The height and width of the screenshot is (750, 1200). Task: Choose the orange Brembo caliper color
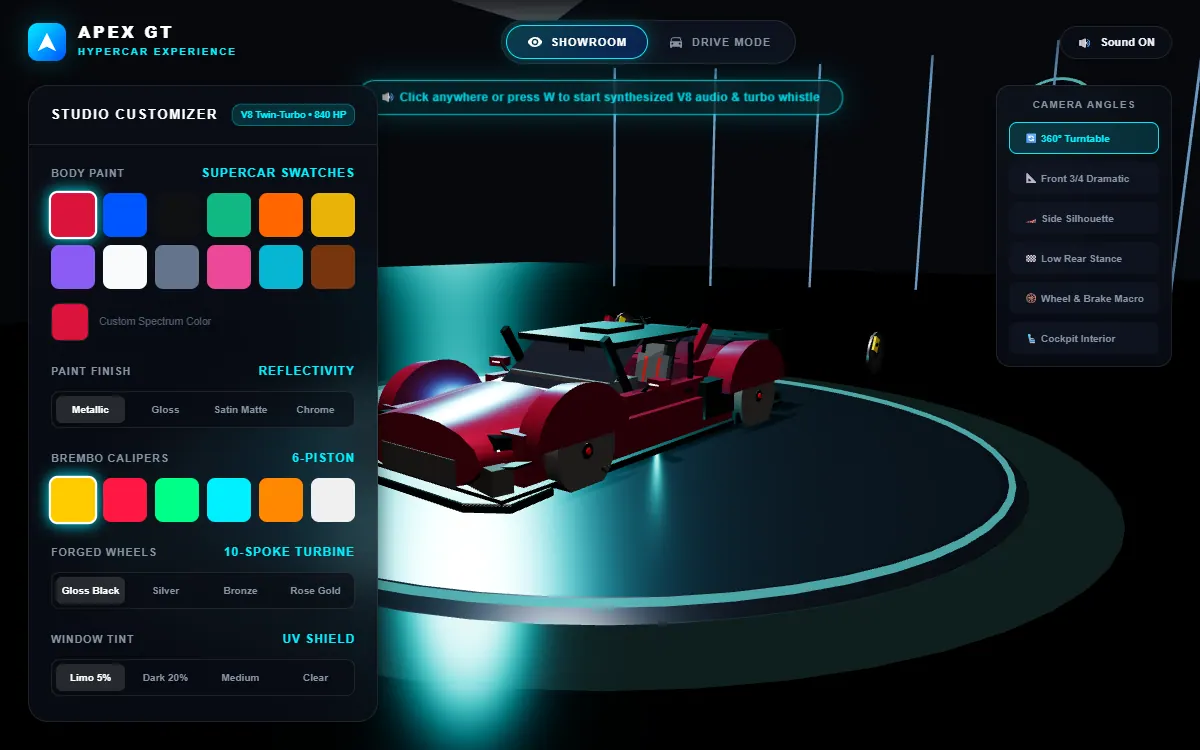(x=281, y=500)
